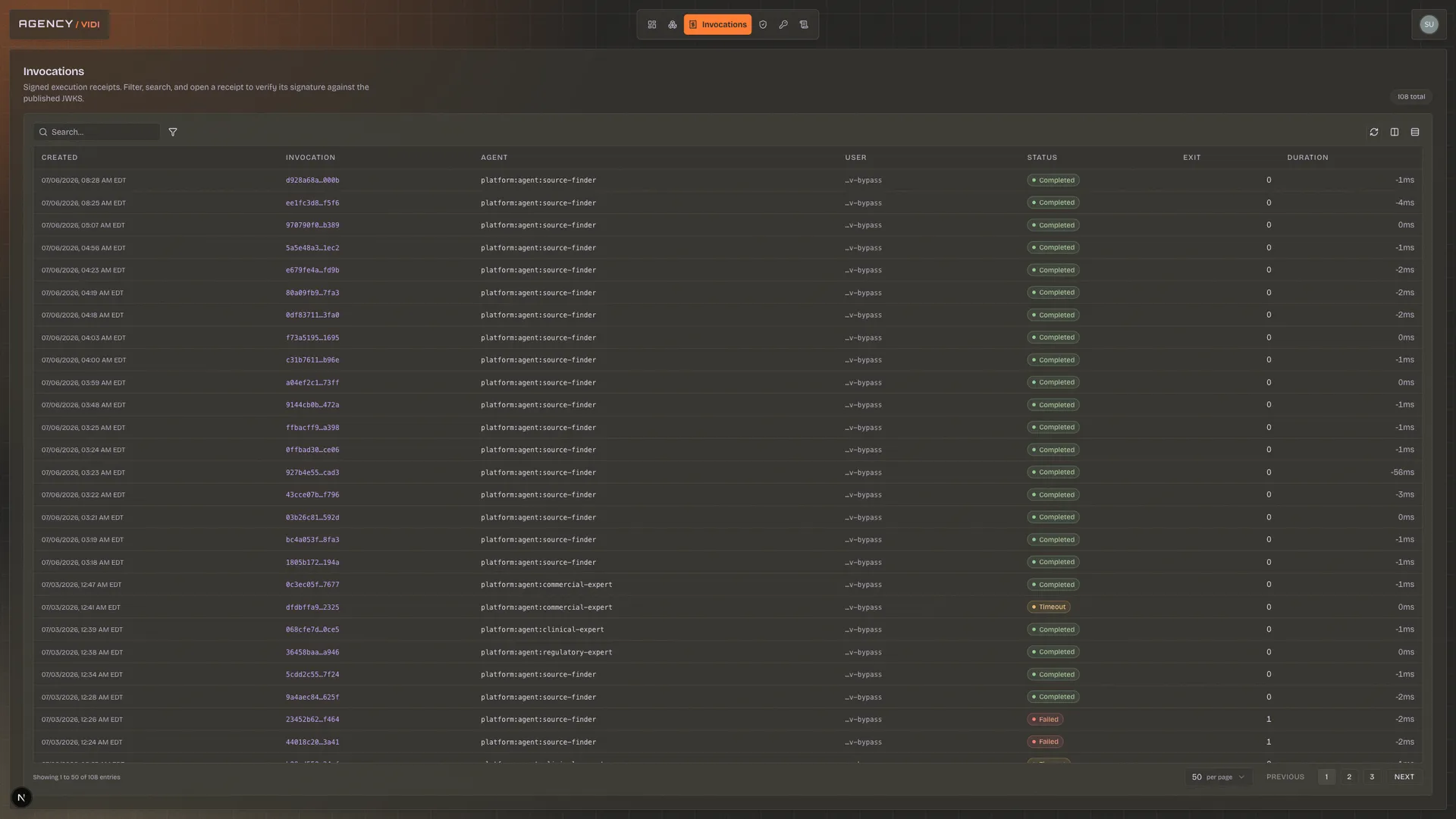
Task: Open invocation 23452b62…f464
Action: (312, 720)
